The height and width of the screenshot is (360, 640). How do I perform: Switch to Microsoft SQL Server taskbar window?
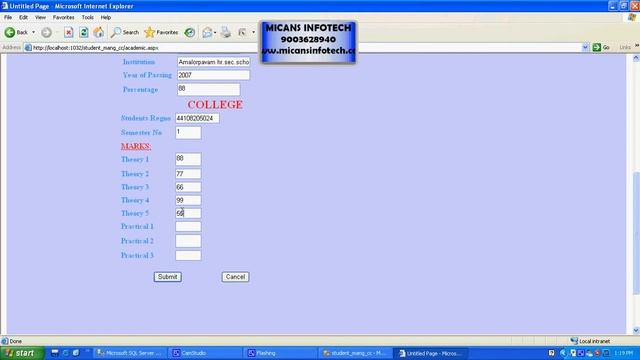130,353
